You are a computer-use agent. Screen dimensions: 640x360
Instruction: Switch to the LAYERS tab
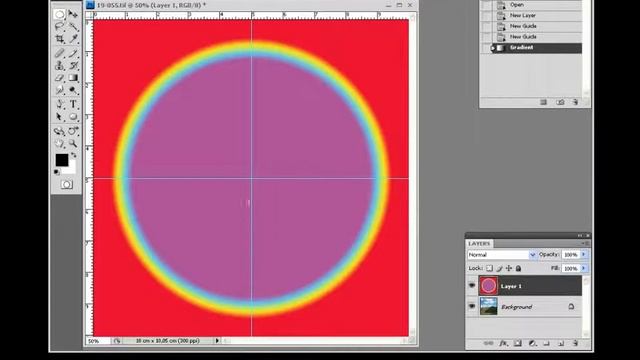coord(479,243)
